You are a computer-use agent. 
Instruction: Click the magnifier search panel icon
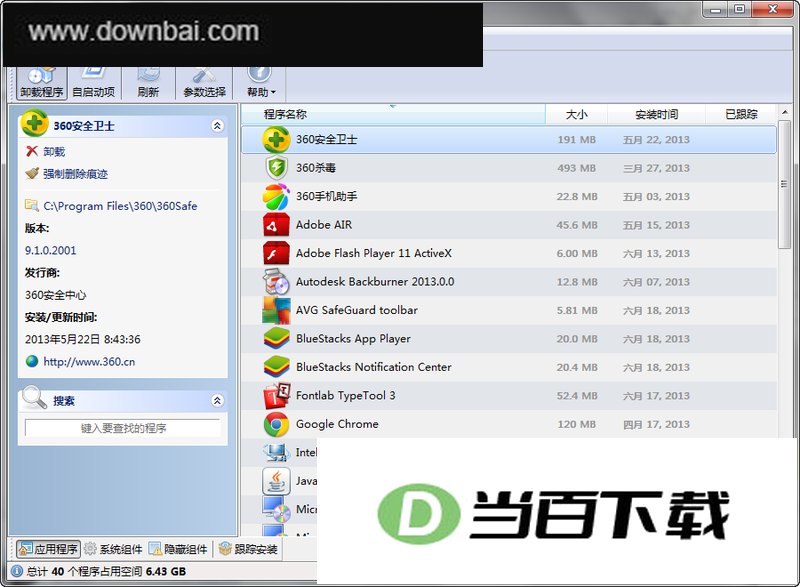[34, 397]
